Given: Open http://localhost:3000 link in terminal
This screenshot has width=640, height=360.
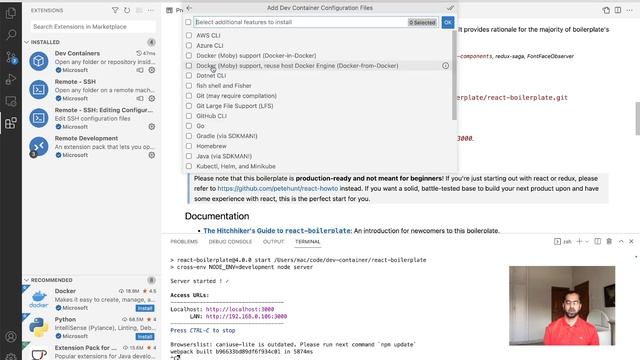Looking at the screenshot, I should tap(240, 309).
